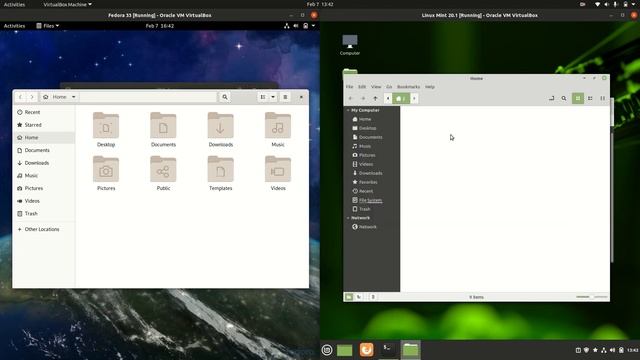
Task: Select the Videos folder icon in grid
Action: (x=278, y=169)
